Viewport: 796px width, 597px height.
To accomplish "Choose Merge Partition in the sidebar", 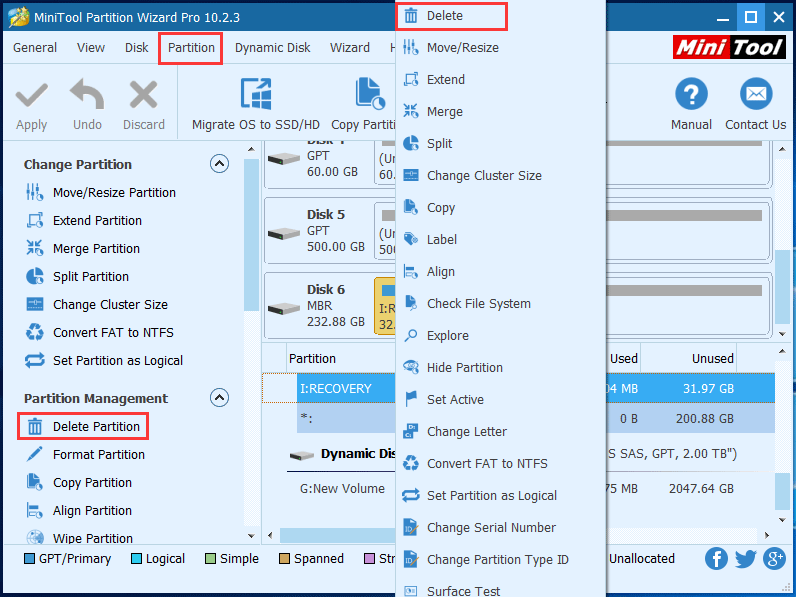I will [x=83, y=248].
